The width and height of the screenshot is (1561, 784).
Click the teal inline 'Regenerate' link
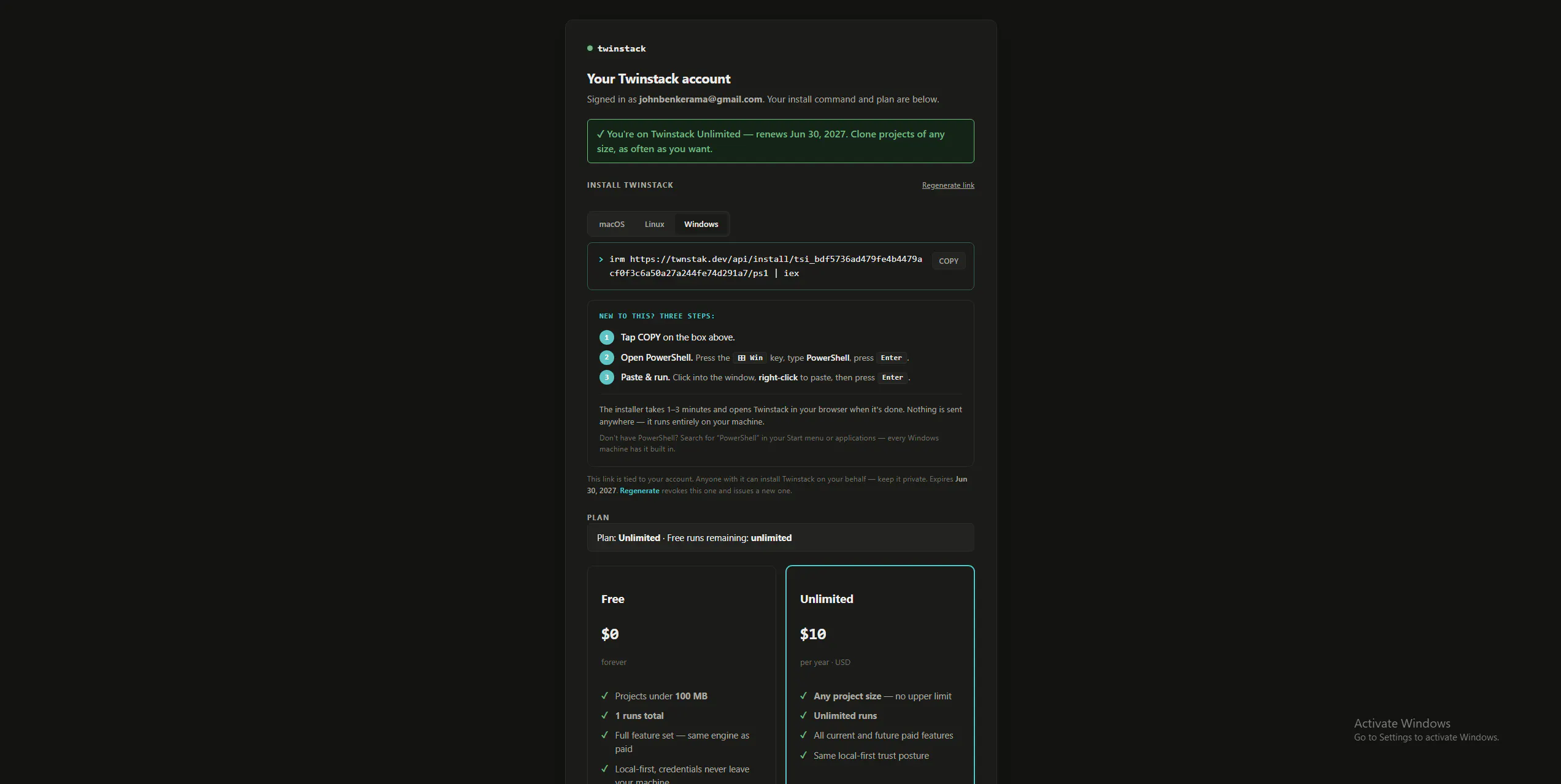point(639,491)
